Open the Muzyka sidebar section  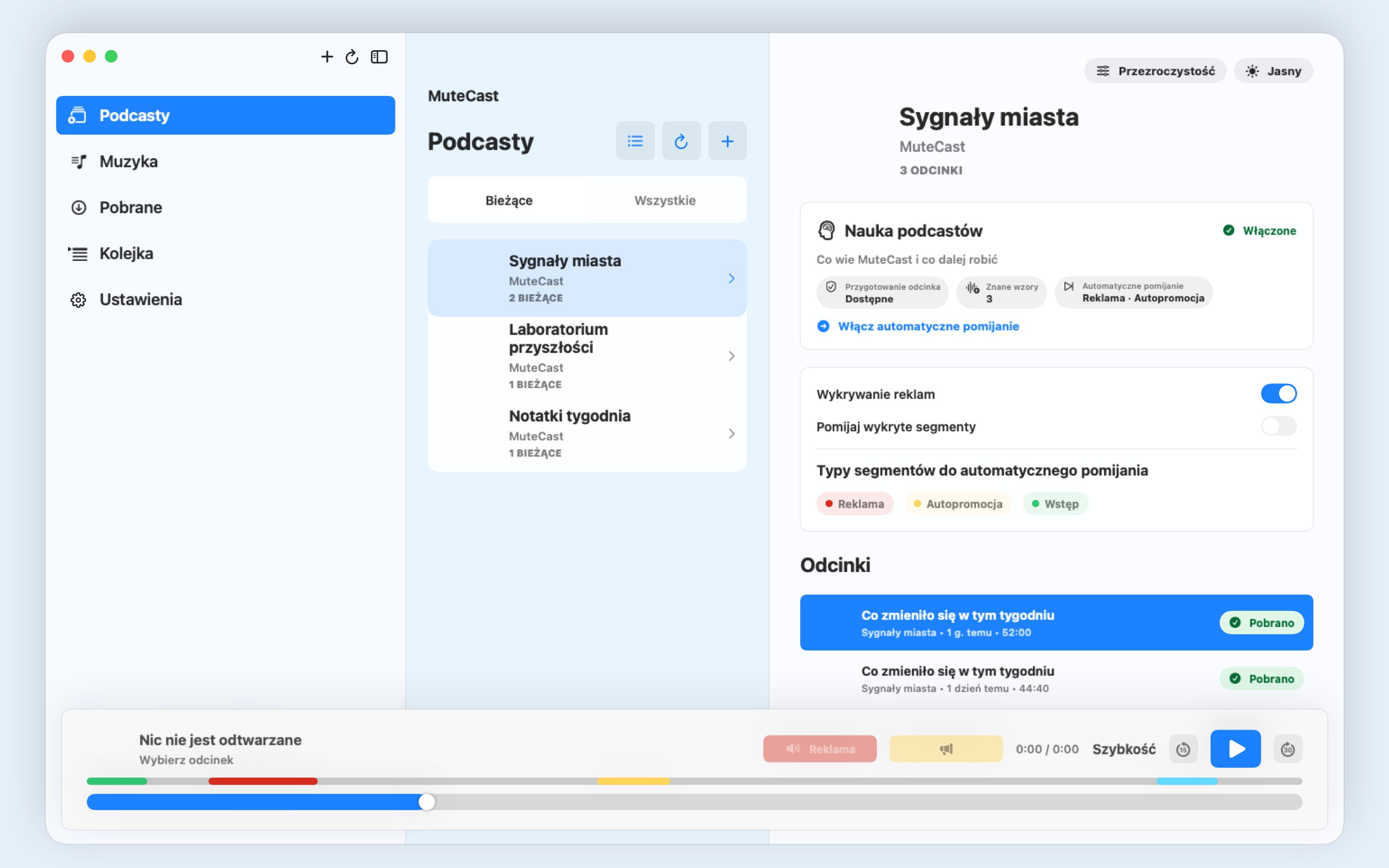(x=226, y=162)
